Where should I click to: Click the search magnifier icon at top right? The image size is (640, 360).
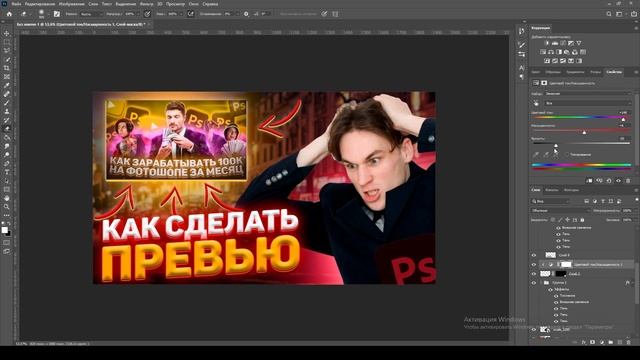point(609,14)
